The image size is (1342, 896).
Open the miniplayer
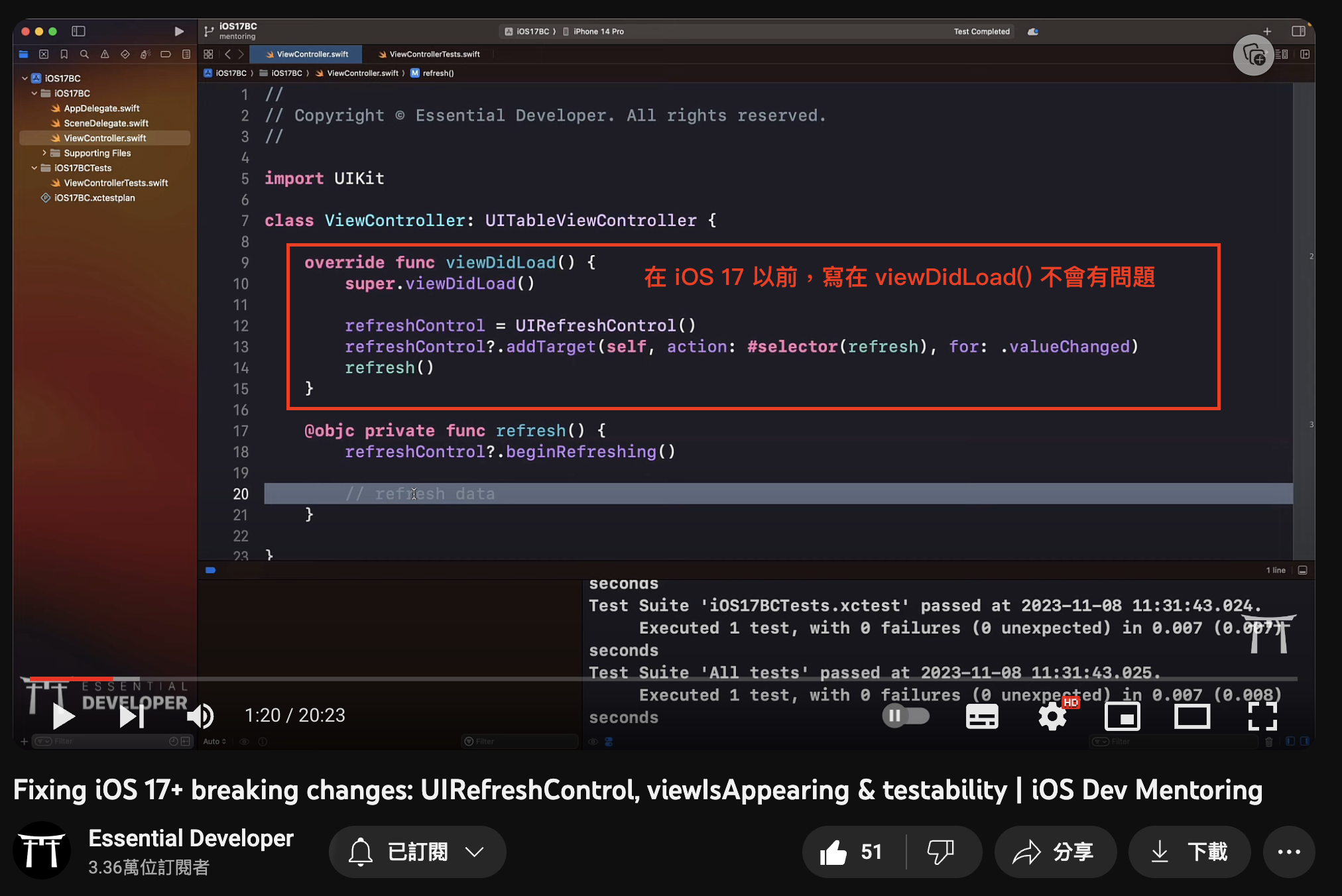1122,716
